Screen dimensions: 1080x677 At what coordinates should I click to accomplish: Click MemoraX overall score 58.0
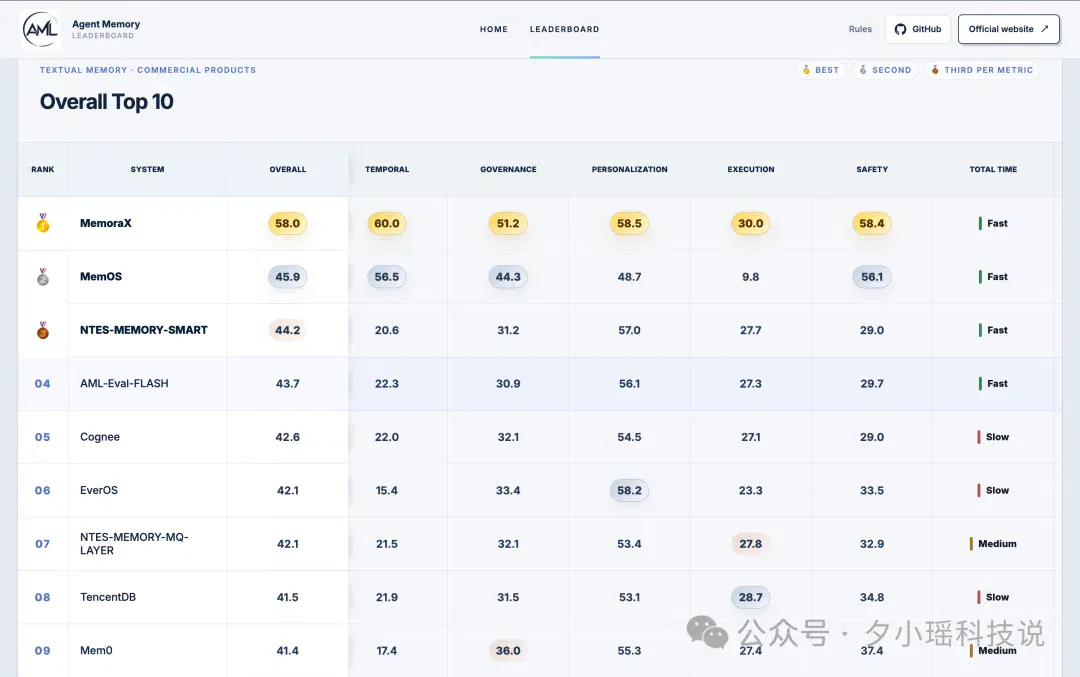[x=287, y=223]
